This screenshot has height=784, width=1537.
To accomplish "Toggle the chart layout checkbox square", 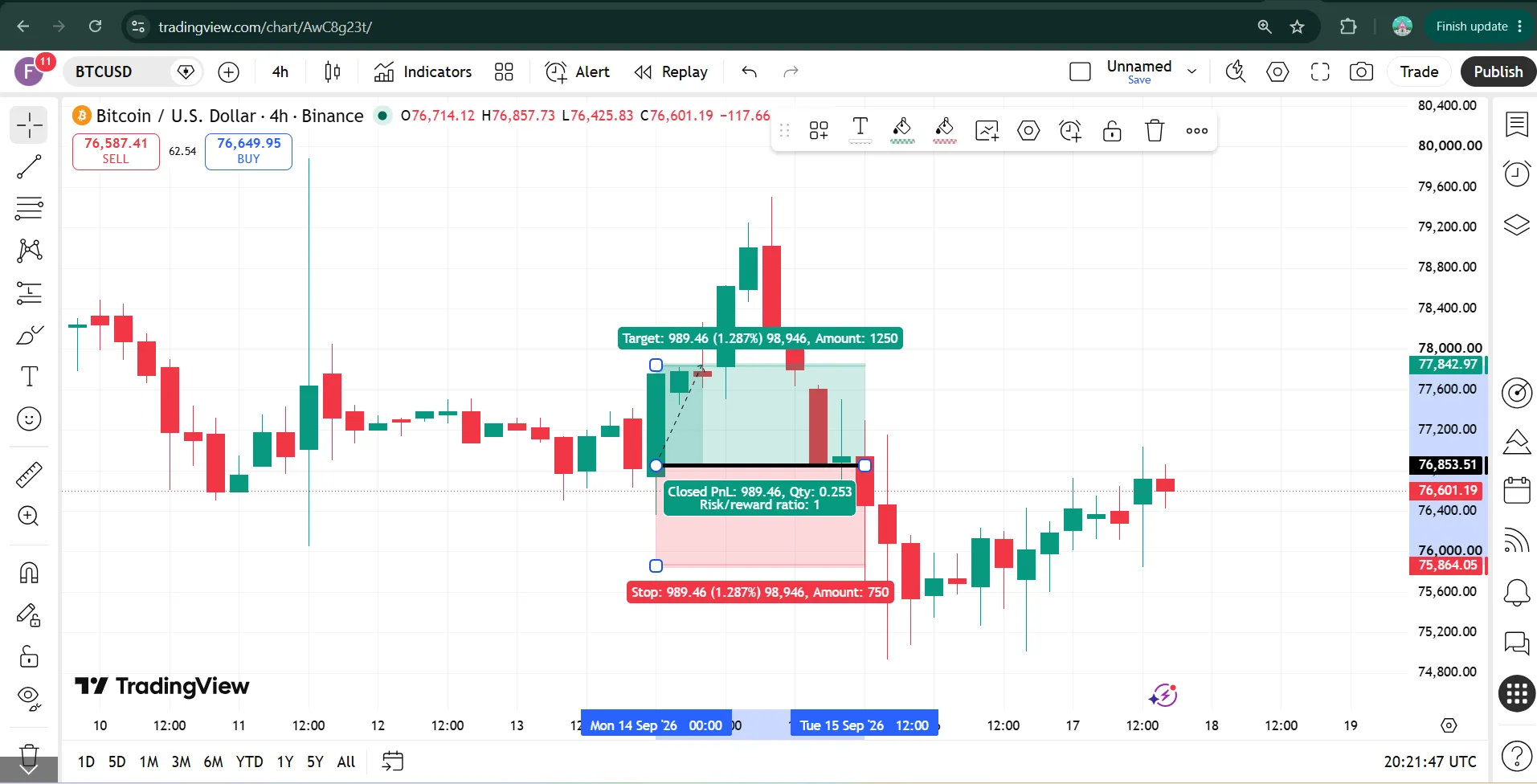I will coord(1081,71).
